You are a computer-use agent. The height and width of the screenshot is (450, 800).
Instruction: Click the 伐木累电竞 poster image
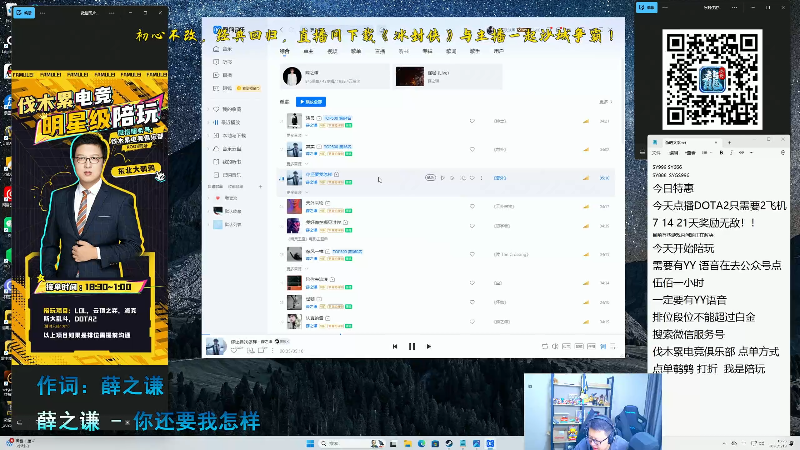click(x=90, y=215)
